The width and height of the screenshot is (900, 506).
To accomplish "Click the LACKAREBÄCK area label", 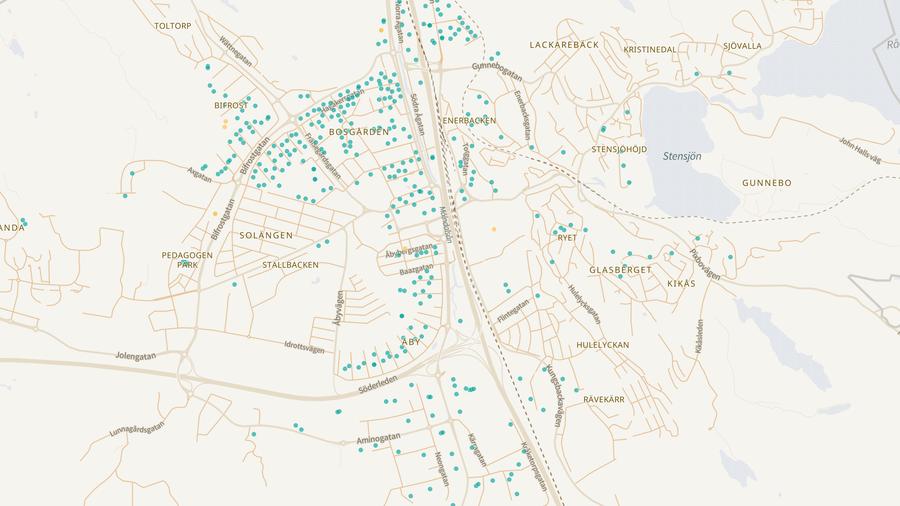I will [564, 46].
